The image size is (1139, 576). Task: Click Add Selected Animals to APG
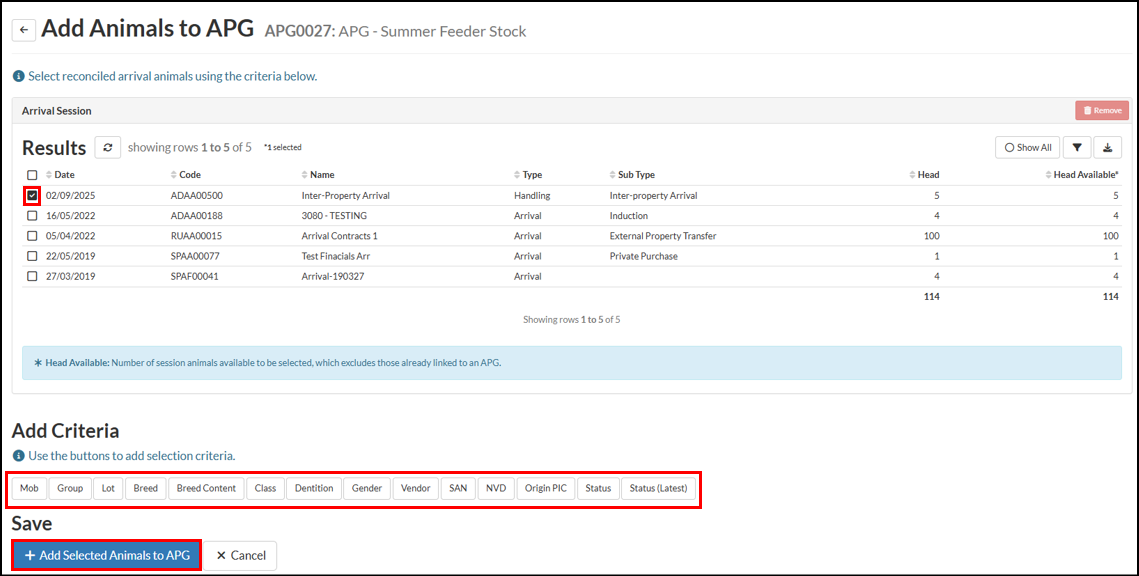pyautogui.click(x=107, y=555)
